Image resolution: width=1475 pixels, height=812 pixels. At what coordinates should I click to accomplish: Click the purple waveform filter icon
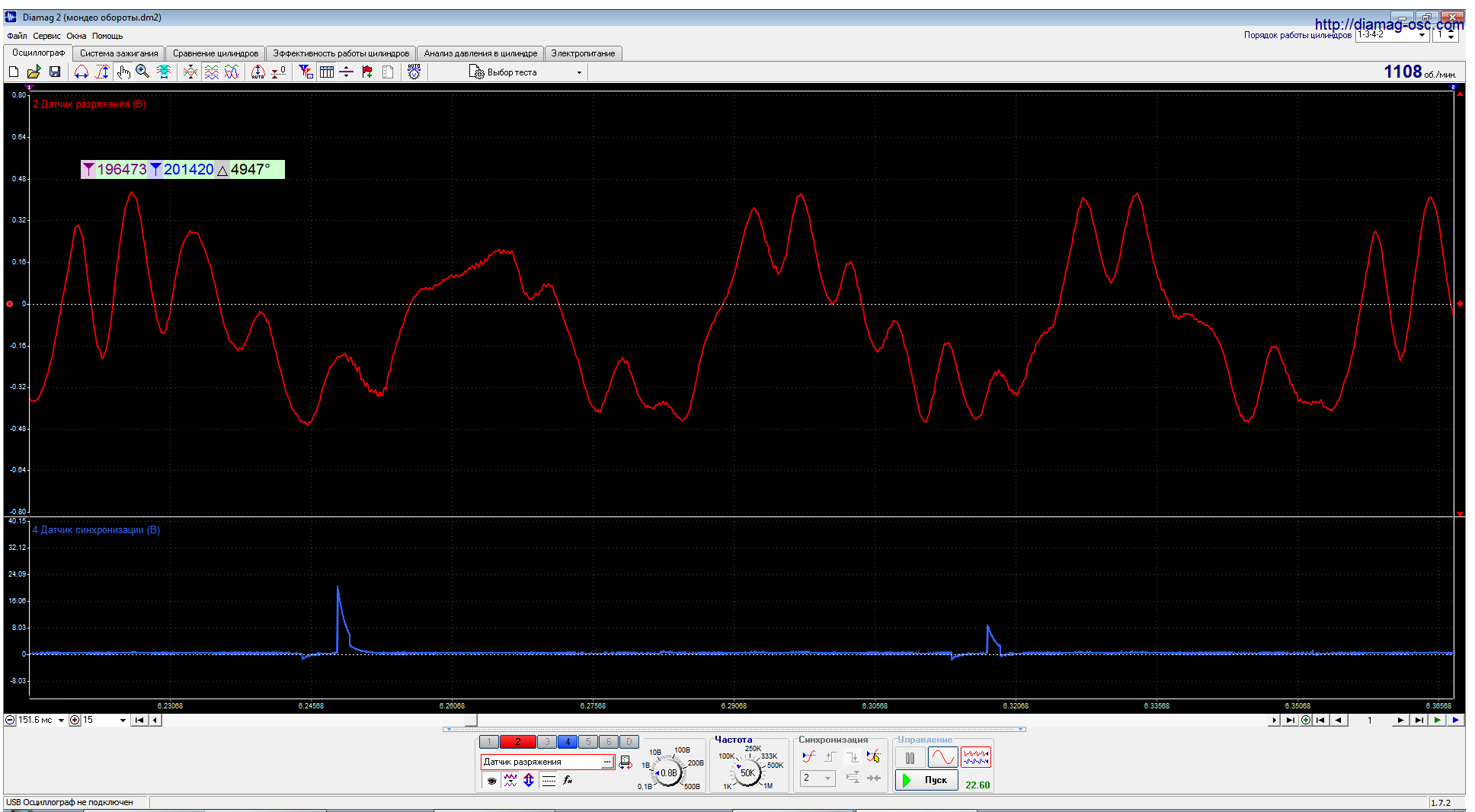[510, 780]
